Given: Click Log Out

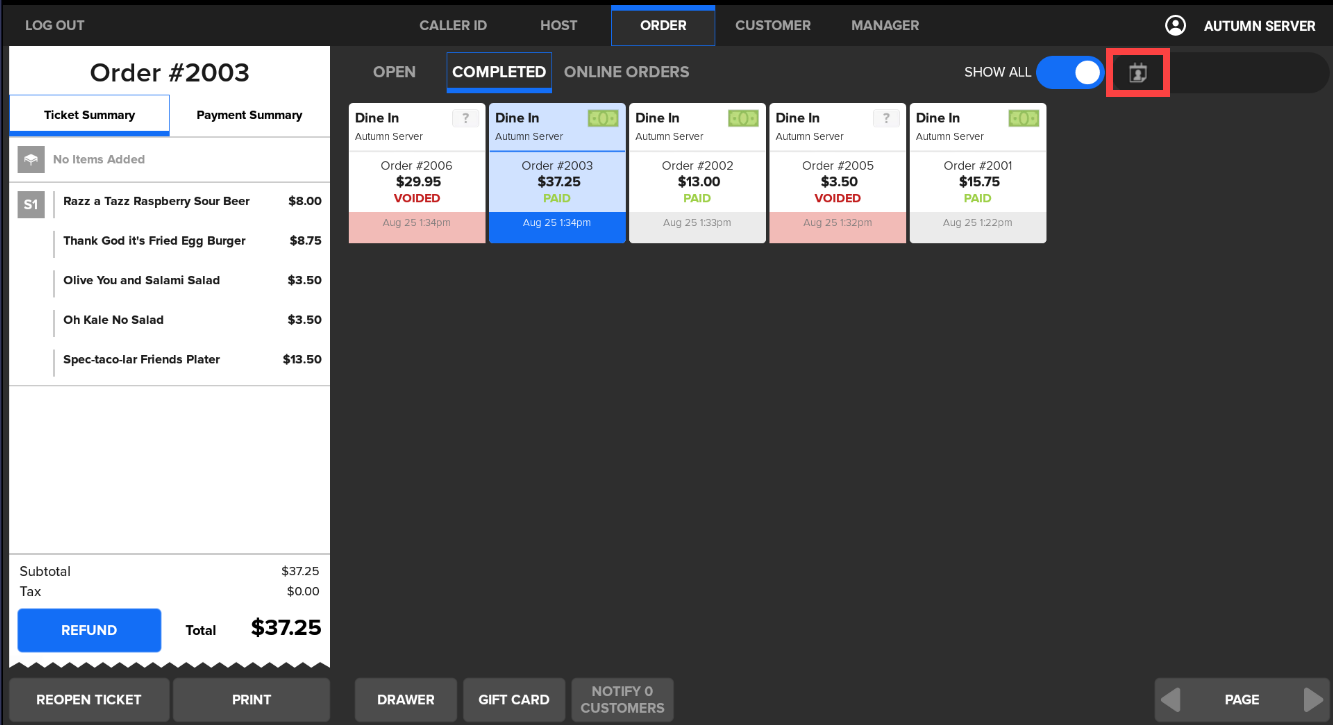Looking at the screenshot, I should 54,26.
